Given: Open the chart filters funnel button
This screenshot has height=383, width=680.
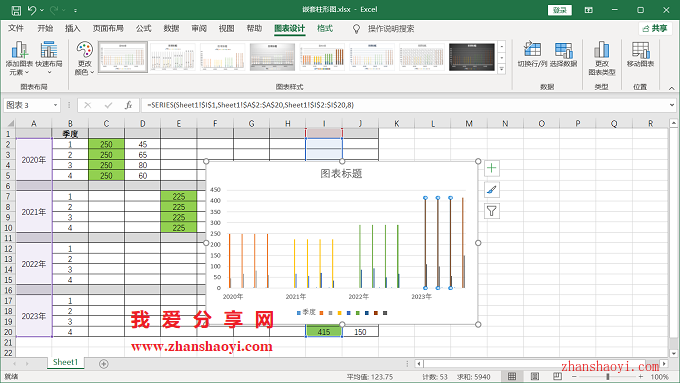Looking at the screenshot, I should (491, 211).
